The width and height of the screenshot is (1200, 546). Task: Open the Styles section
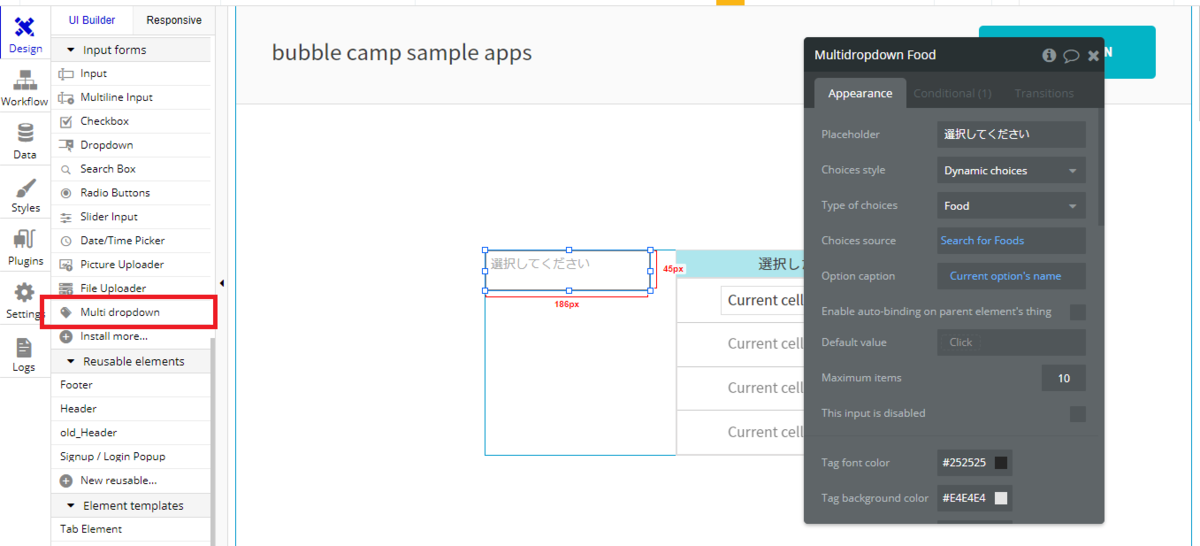(x=25, y=194)
